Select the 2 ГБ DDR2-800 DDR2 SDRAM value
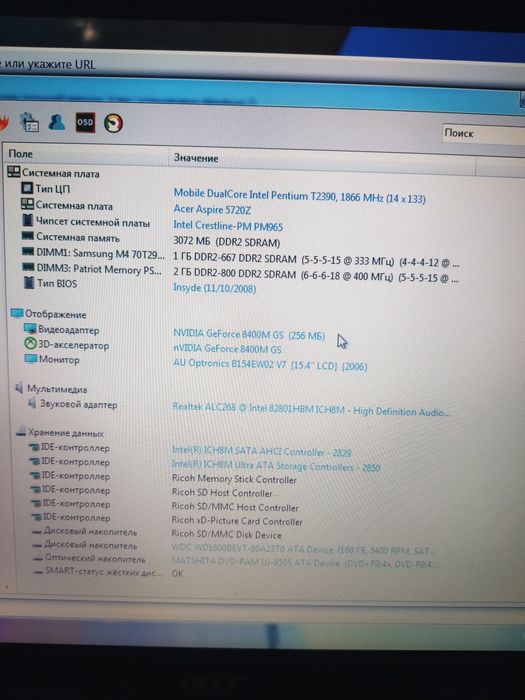Image resolution: width=525 pixels, height=700 pixels. (316, 276)
